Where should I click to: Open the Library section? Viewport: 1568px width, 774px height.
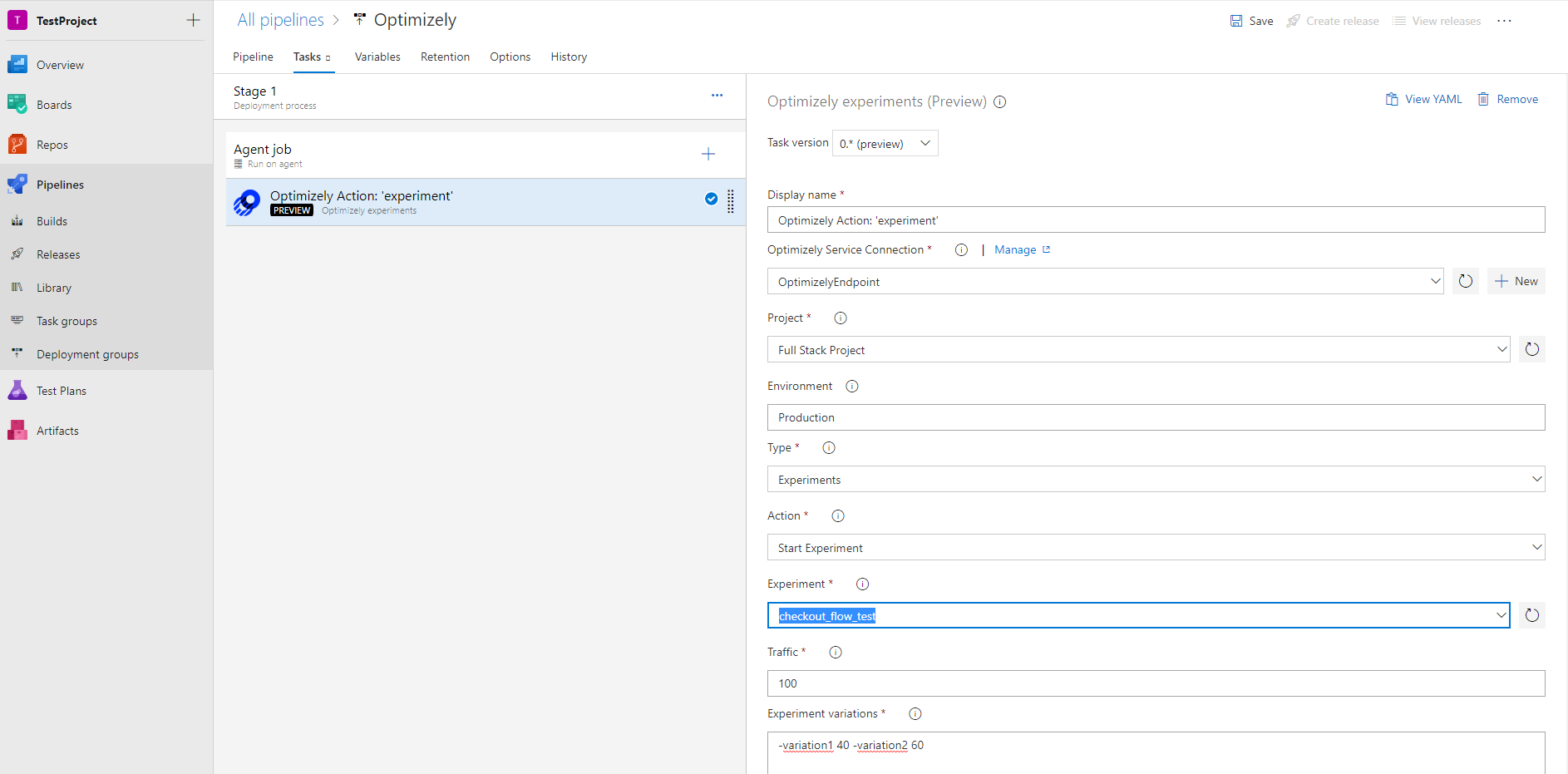coord(53,287)
